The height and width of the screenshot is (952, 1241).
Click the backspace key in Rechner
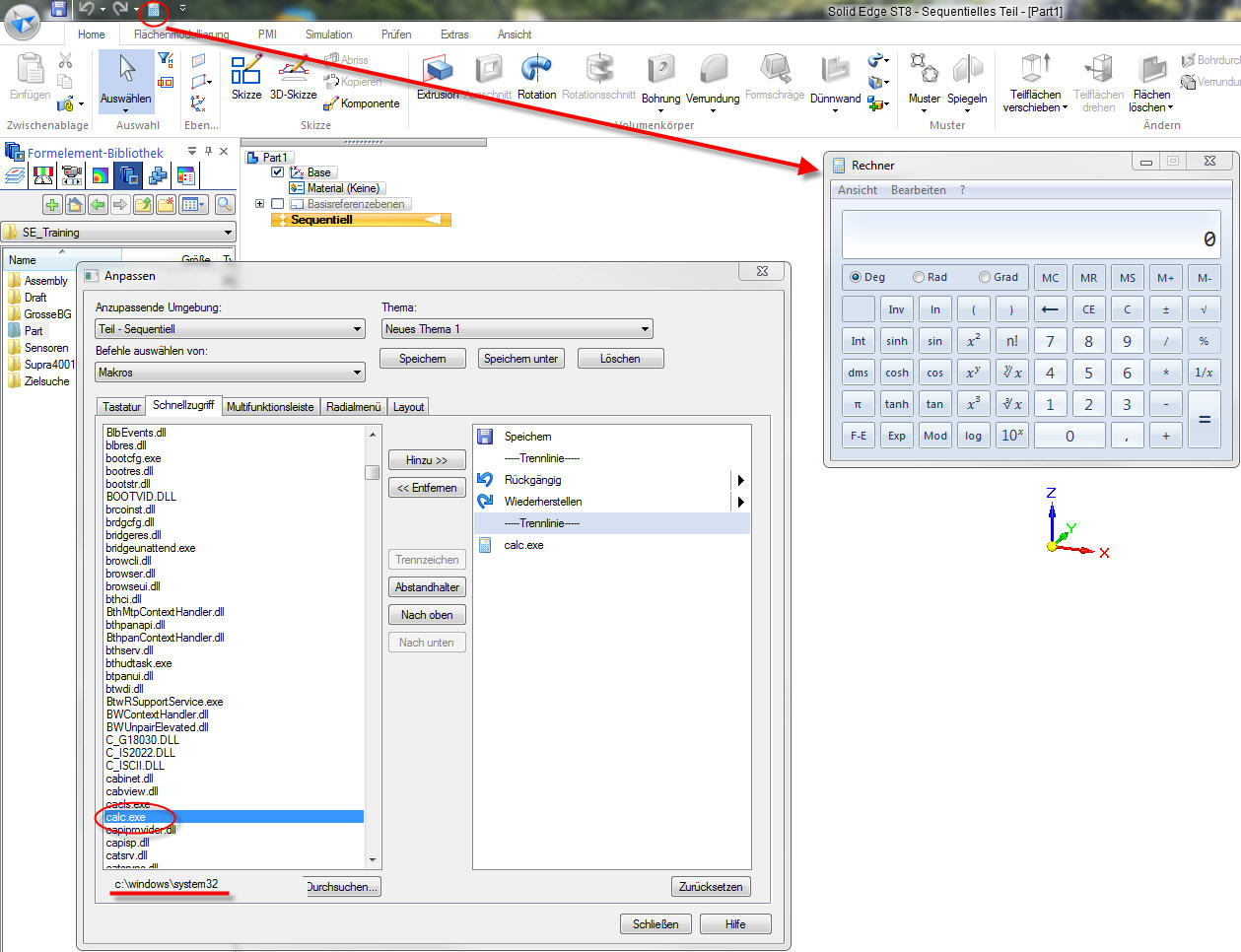(1050, 309)
